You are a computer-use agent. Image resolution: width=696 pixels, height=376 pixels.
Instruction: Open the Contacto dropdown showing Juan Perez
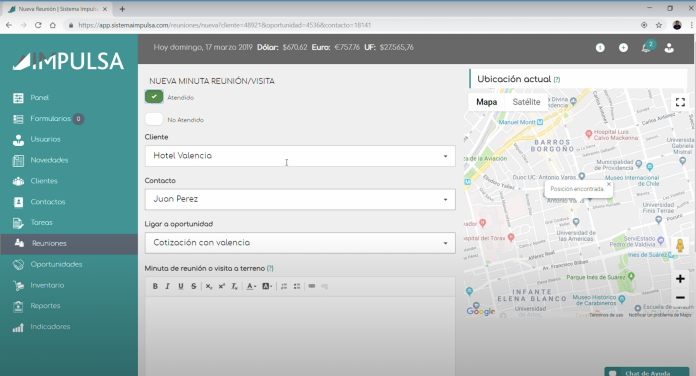tap(300, 199)
